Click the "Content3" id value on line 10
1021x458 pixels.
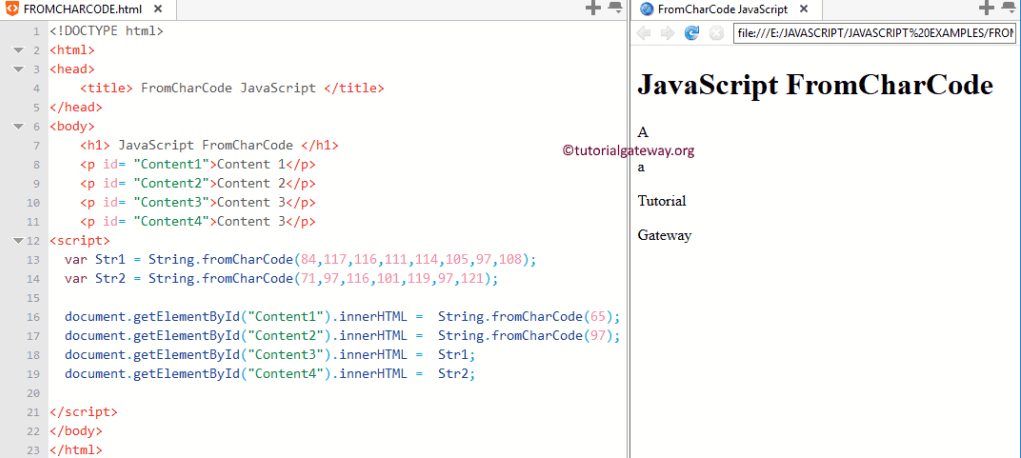[171, 203]
